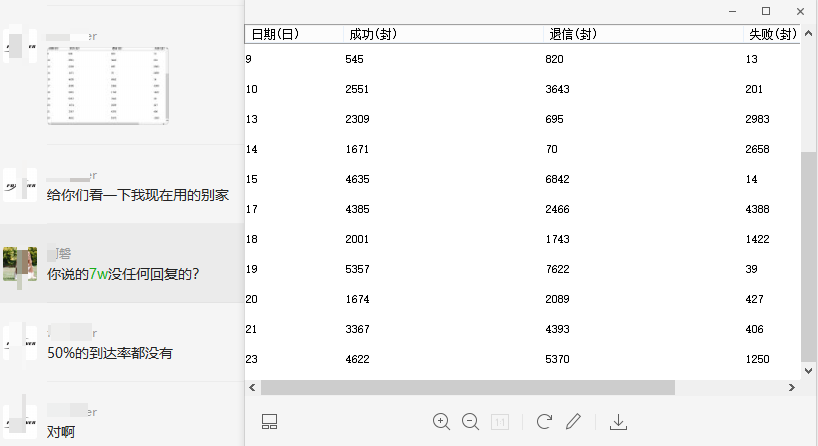Image resolution: width=818 pixels, height=446 pixels.
Task: Click the 失败(封) column header
Action: point(773,34)
